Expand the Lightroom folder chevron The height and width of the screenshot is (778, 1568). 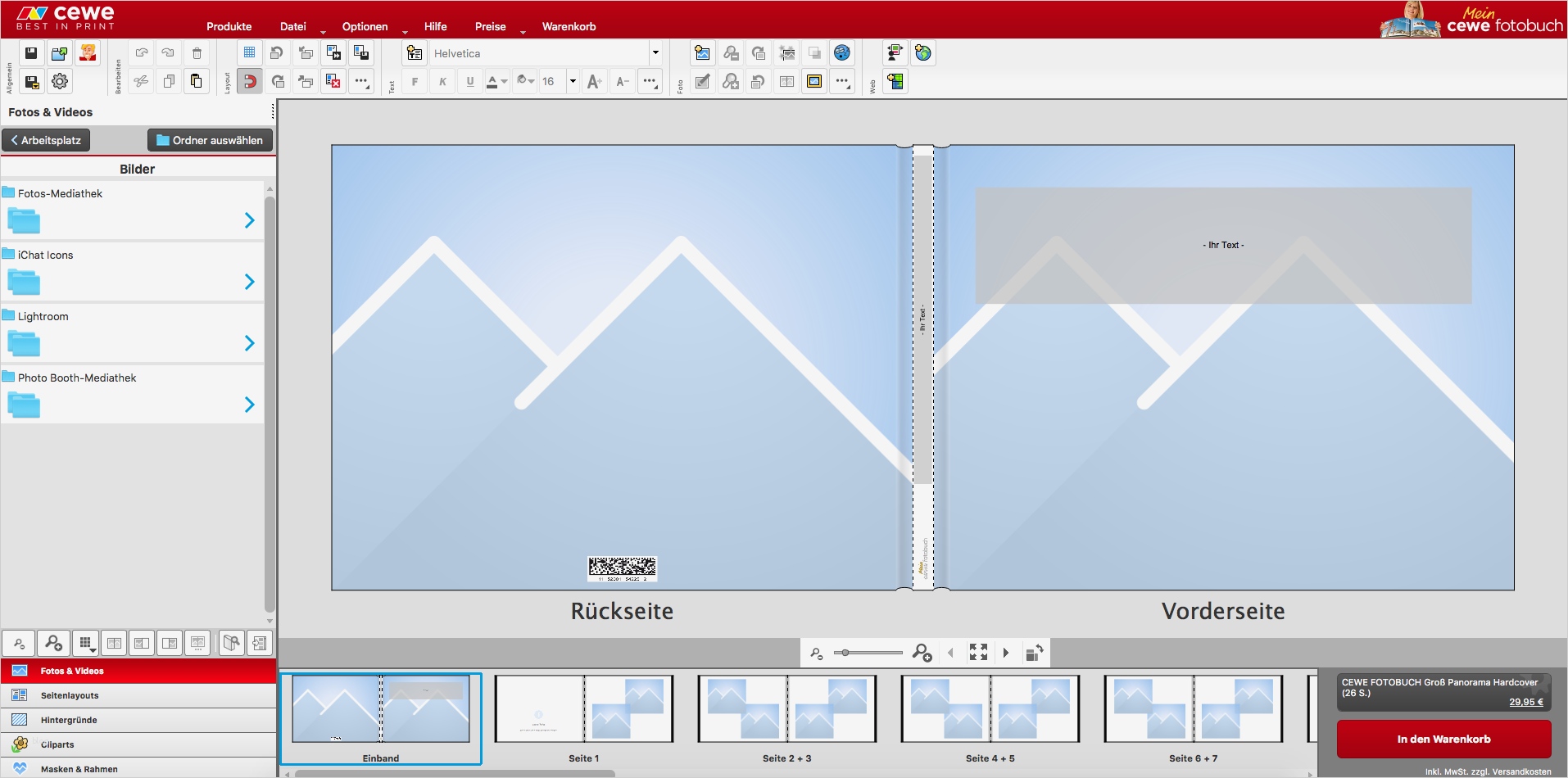(x=250, y=343)
